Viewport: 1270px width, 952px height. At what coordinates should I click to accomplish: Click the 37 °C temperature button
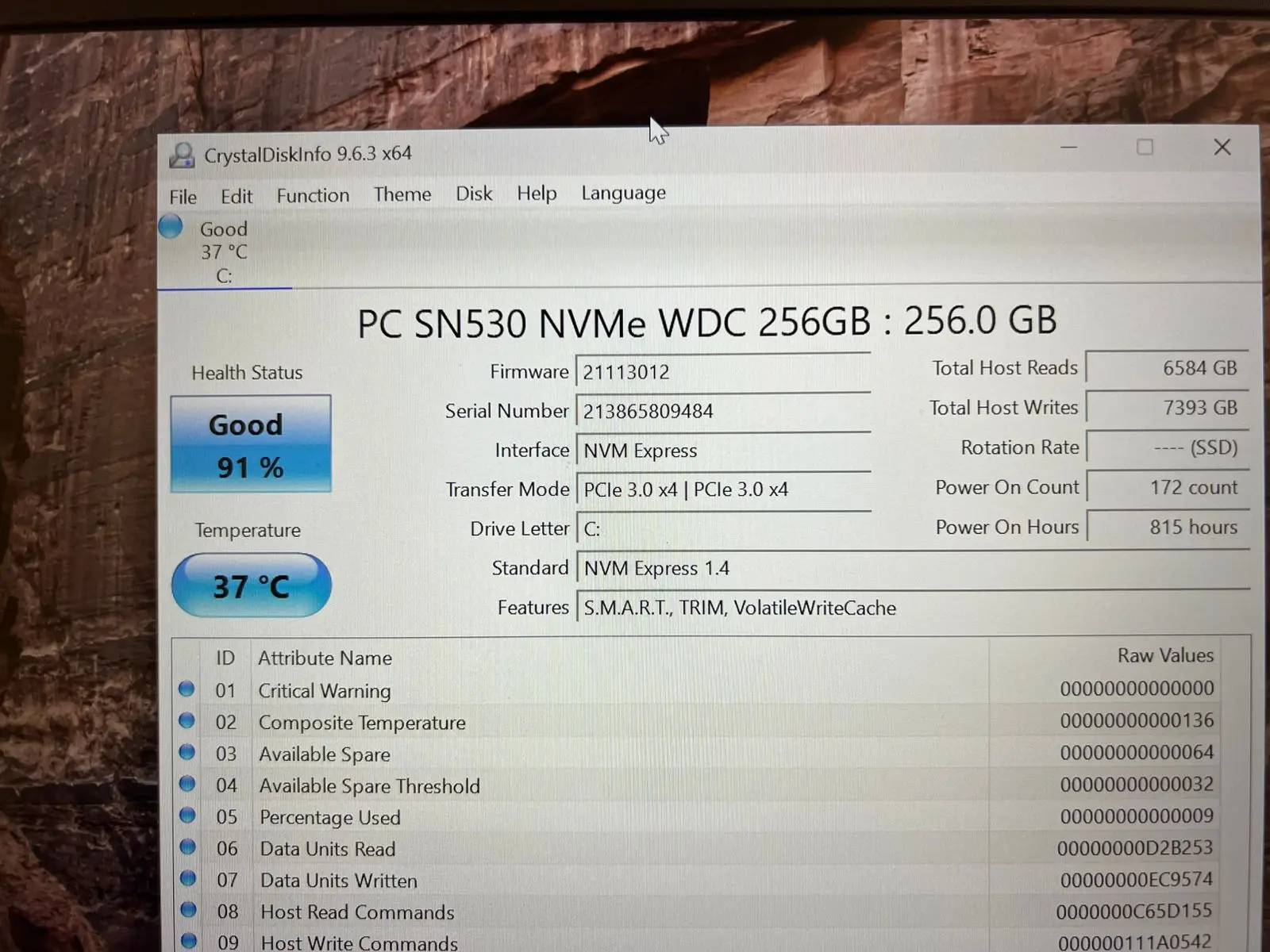coord(251,585)
